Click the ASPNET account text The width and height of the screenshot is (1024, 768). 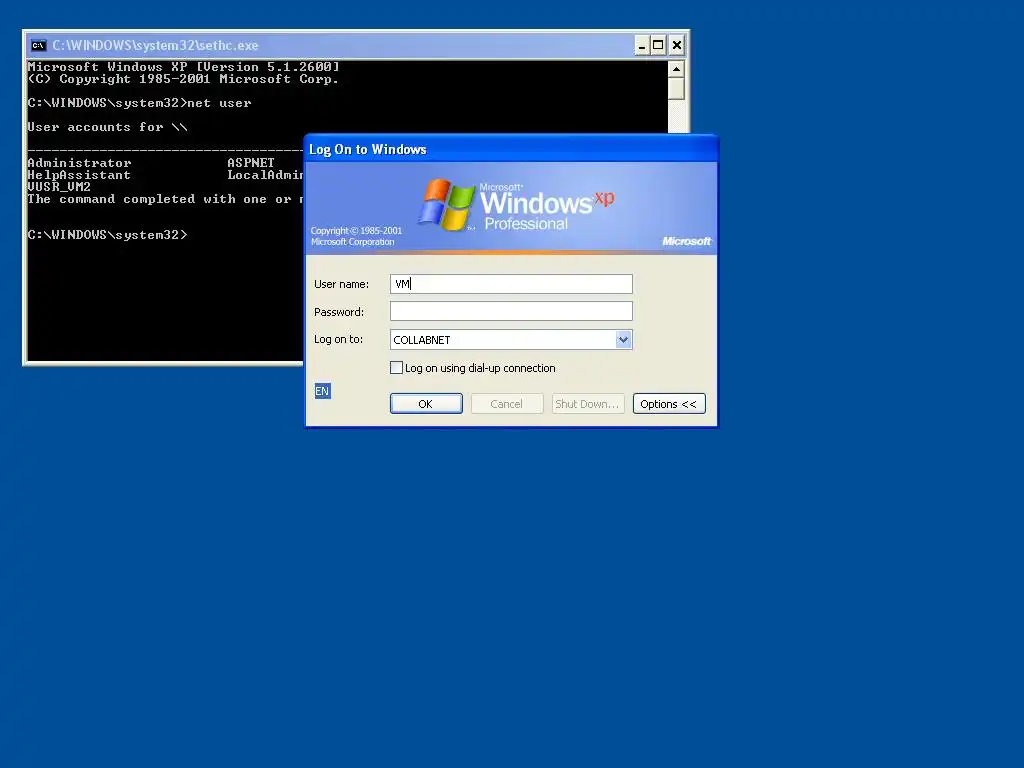coord(251,163)
